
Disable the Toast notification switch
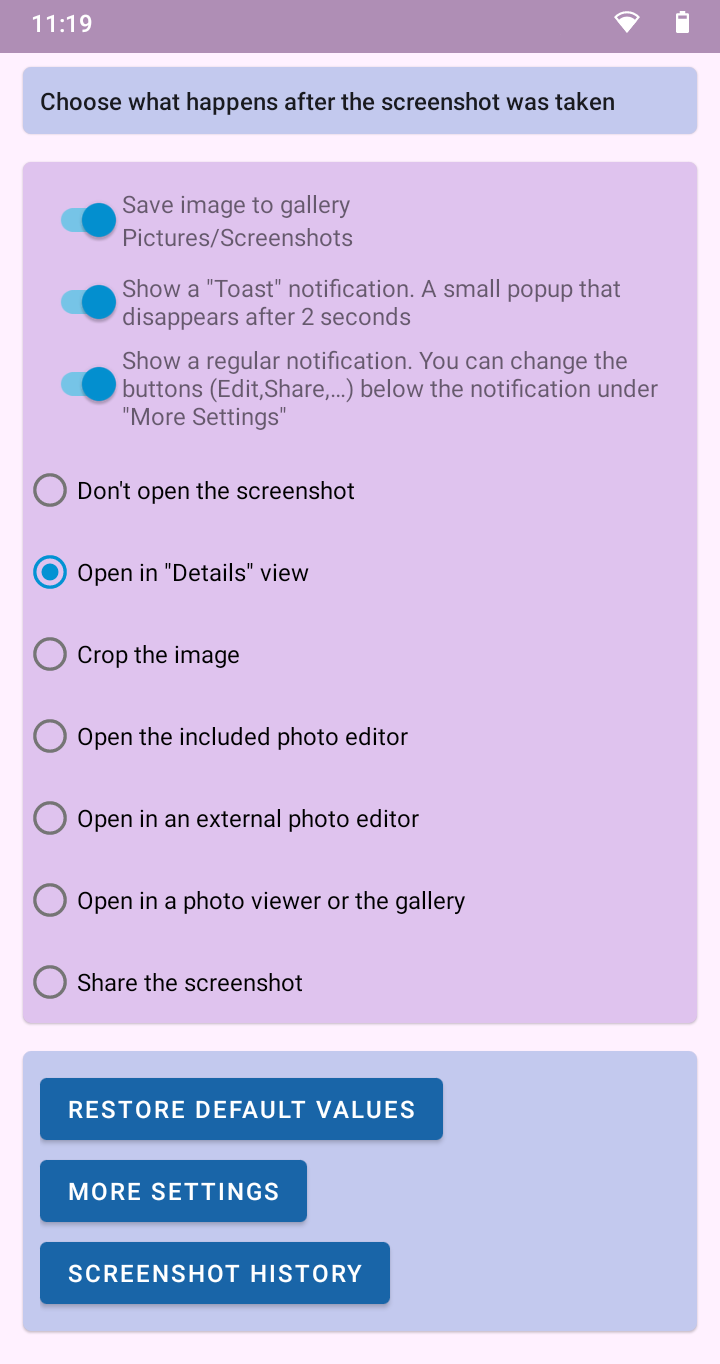88,302
